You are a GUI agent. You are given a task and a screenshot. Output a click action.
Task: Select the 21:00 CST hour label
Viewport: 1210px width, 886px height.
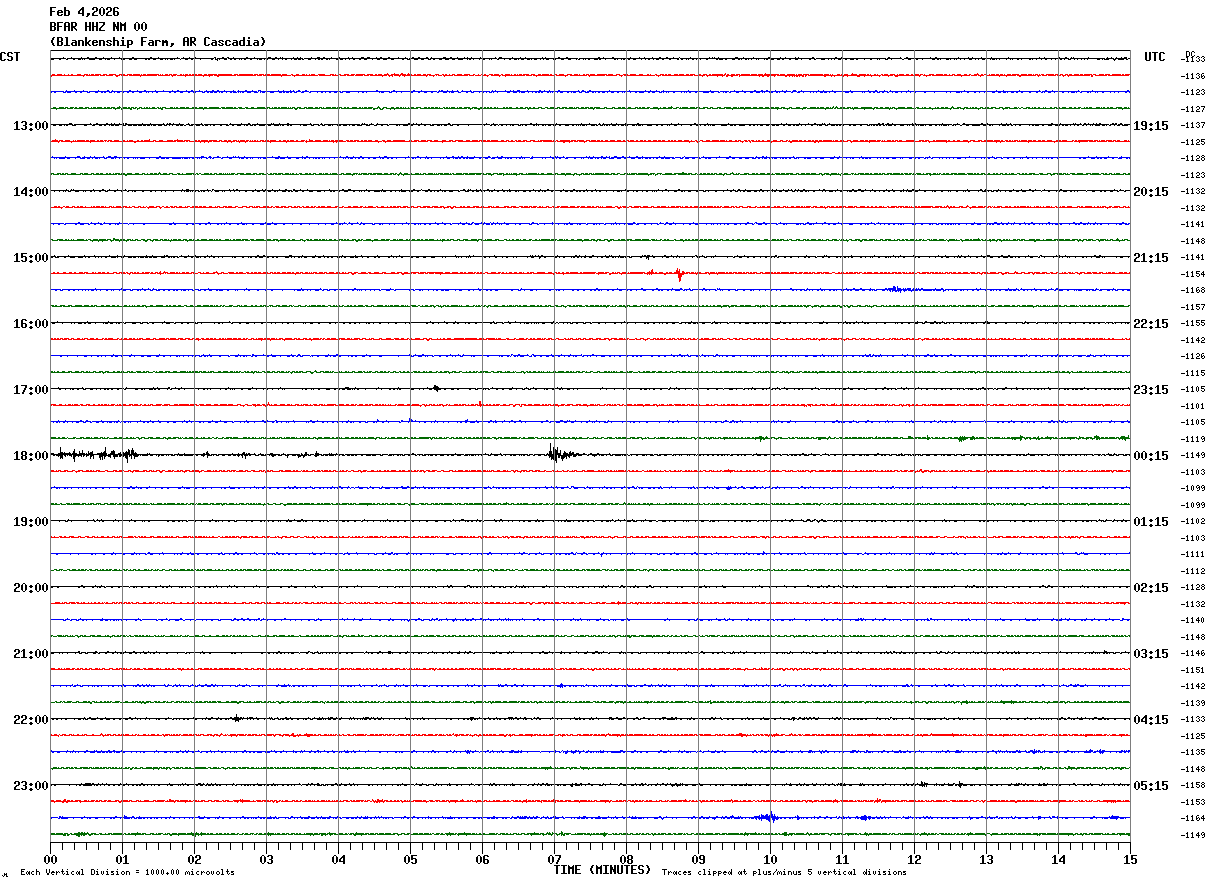31,653
